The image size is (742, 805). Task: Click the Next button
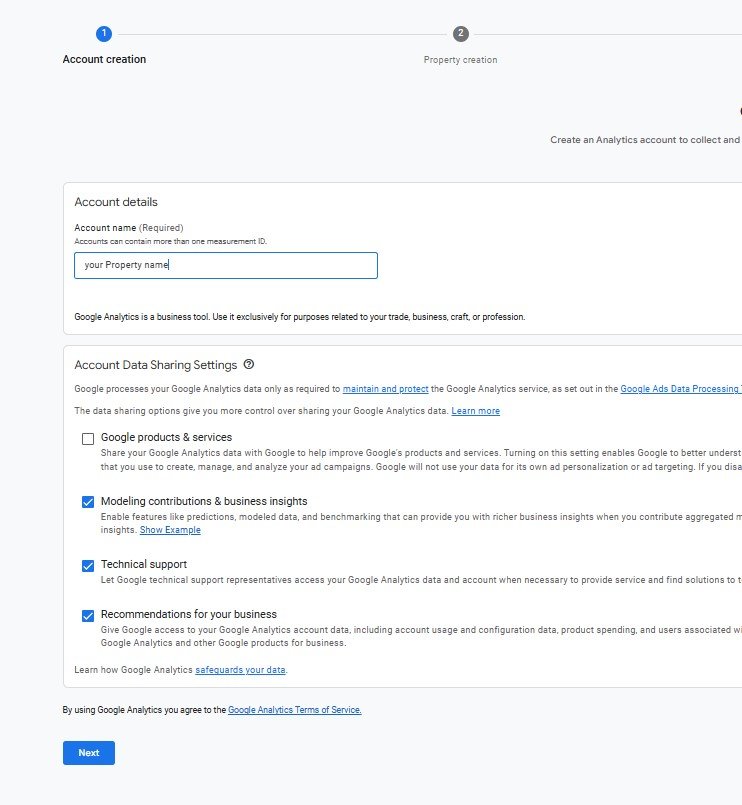88,752
